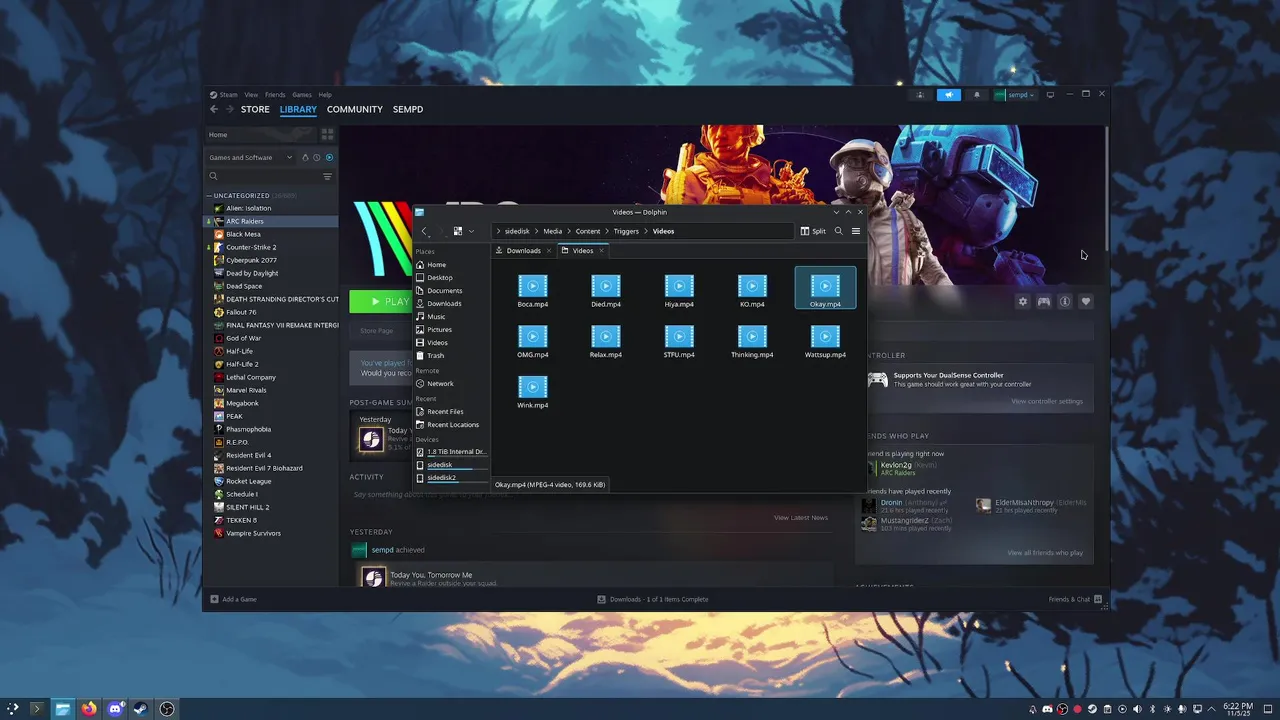The width and height of the screenshot is (1280, 720).
Task: Go back with Steam's back arrow
Action: point(213,109)
